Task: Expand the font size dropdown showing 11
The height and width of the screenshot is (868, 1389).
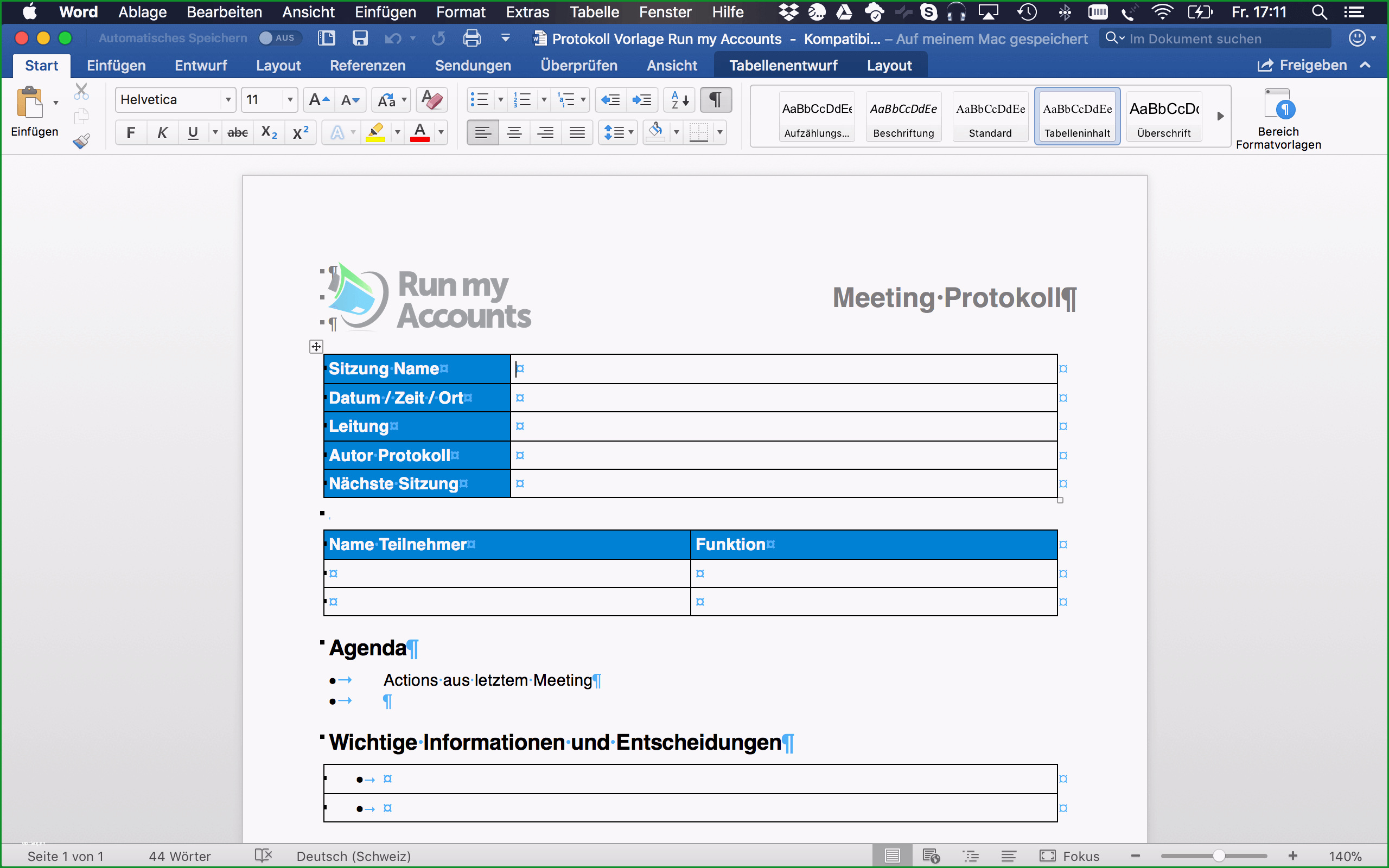Action: click(289, 99)
